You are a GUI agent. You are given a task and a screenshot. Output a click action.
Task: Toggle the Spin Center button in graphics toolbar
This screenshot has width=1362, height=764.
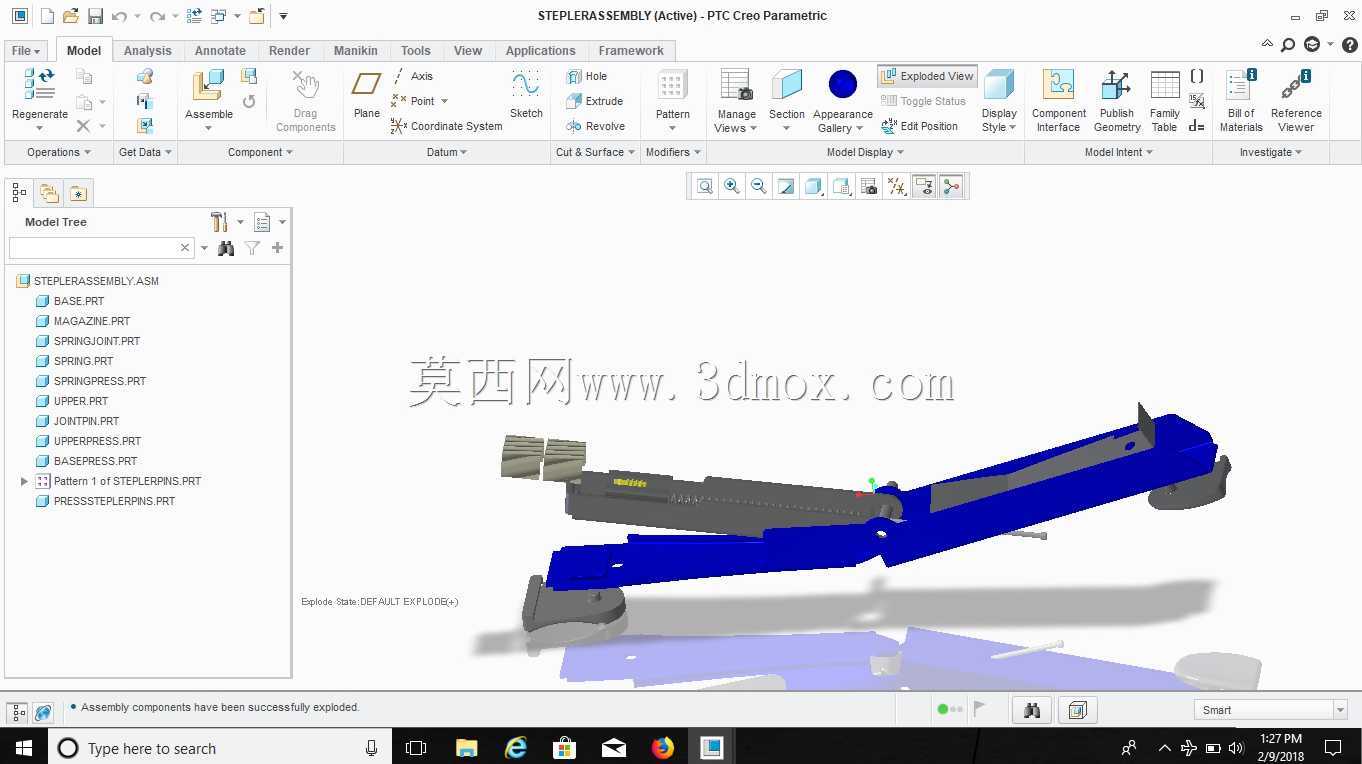tap(951, 186)
